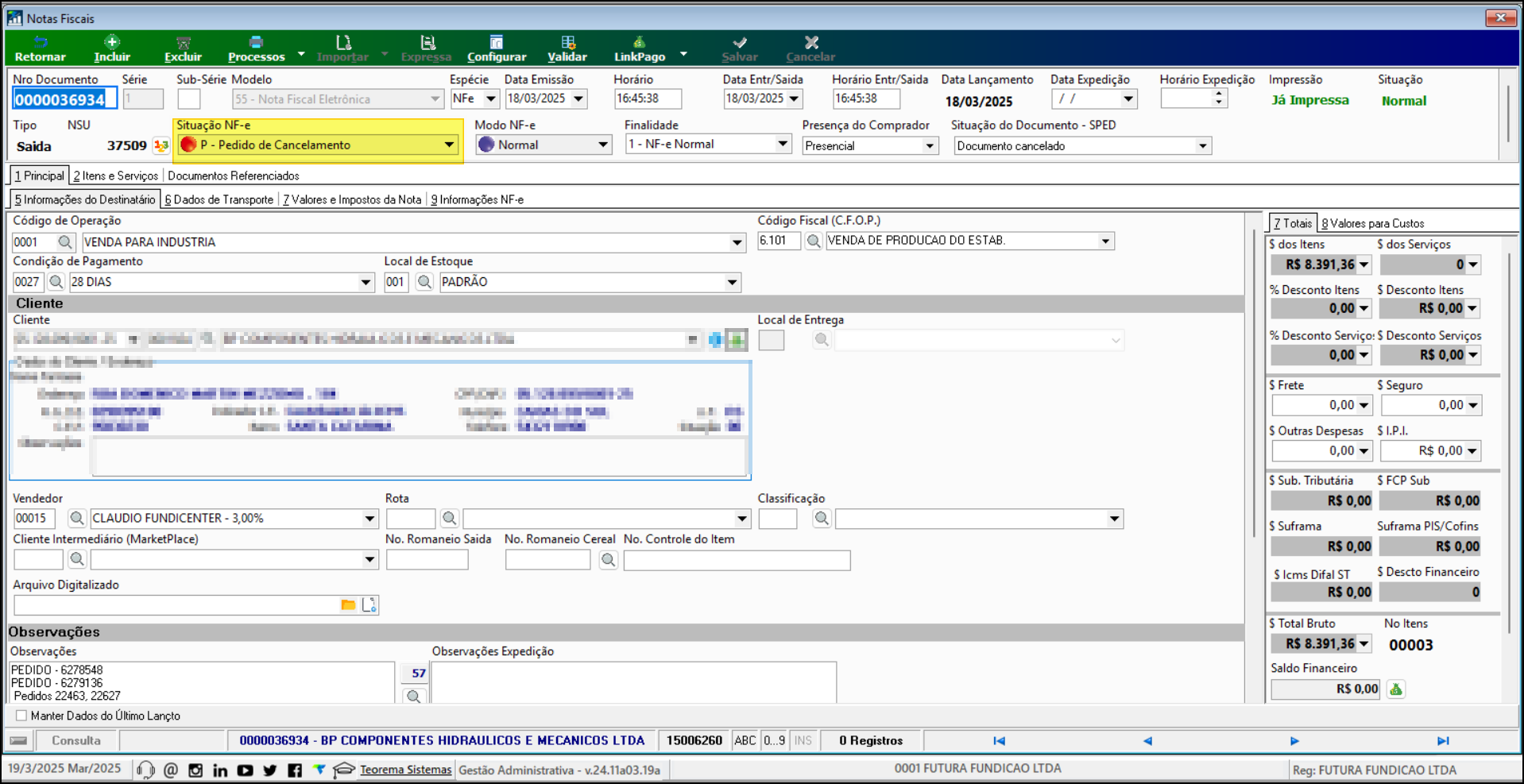1524x784 pixels.
Task: Click magnifier next to Condição de Pagamento 0027
Action: pos(56,282)
